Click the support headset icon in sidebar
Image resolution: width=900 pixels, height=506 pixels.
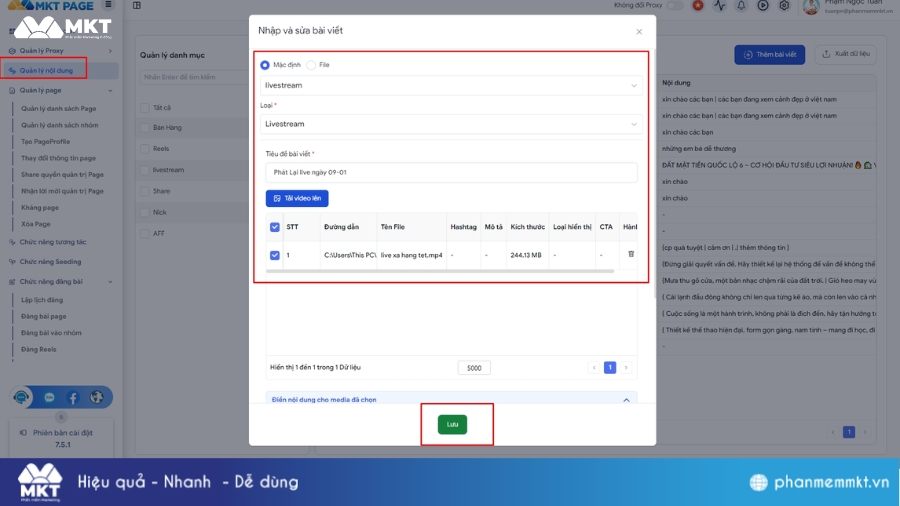coord(22,397)
